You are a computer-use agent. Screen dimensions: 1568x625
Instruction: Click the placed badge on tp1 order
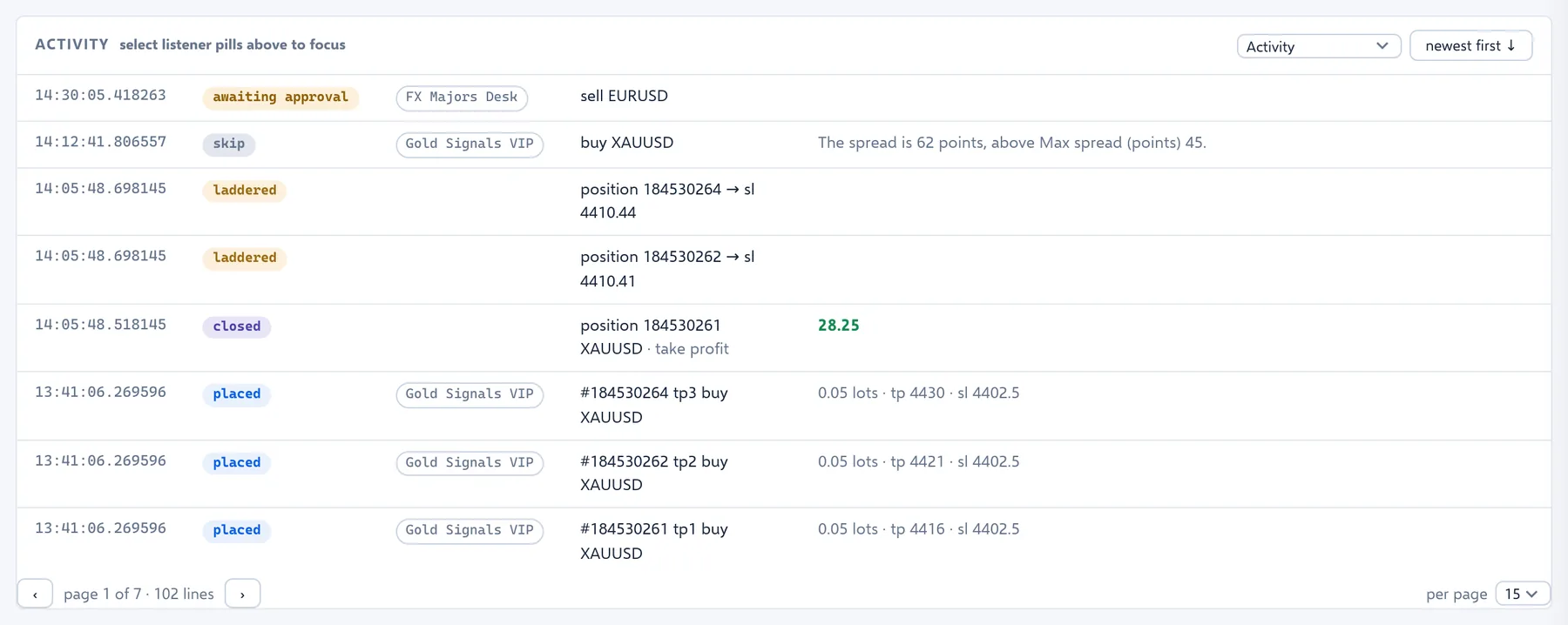[237, 530]
